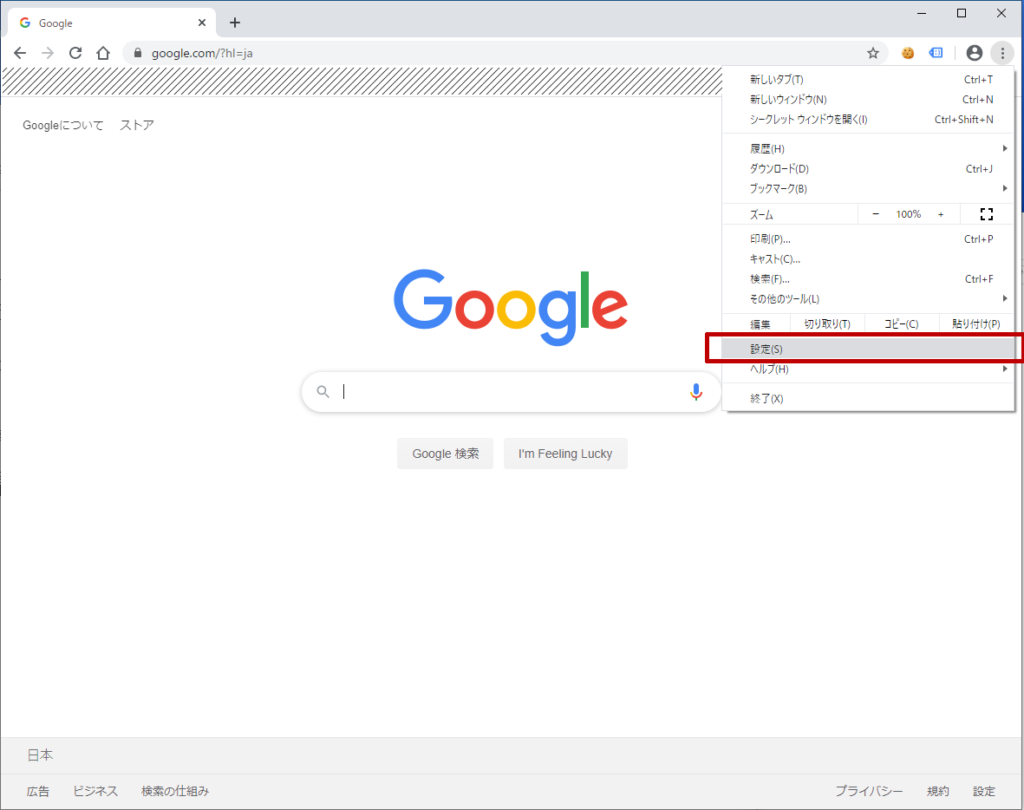Expand その他のツール(L) submenu
1024x810 pixels.
[x=868, y=299]
